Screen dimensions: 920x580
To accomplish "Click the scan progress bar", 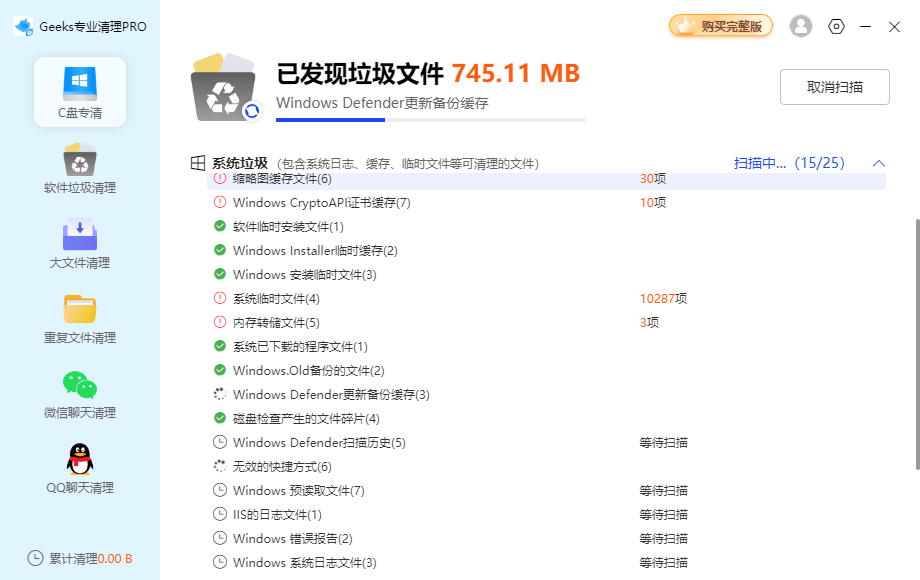I will pos(431,120).
